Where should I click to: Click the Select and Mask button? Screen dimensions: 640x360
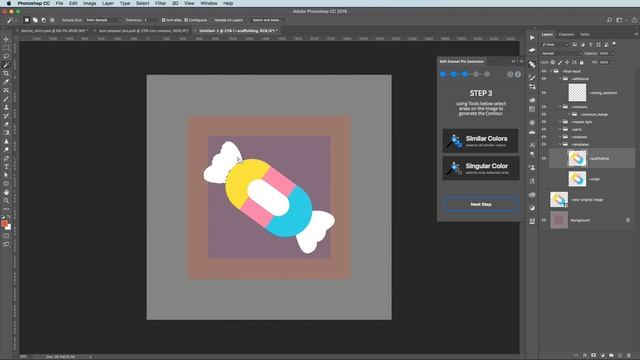point(266,20)
